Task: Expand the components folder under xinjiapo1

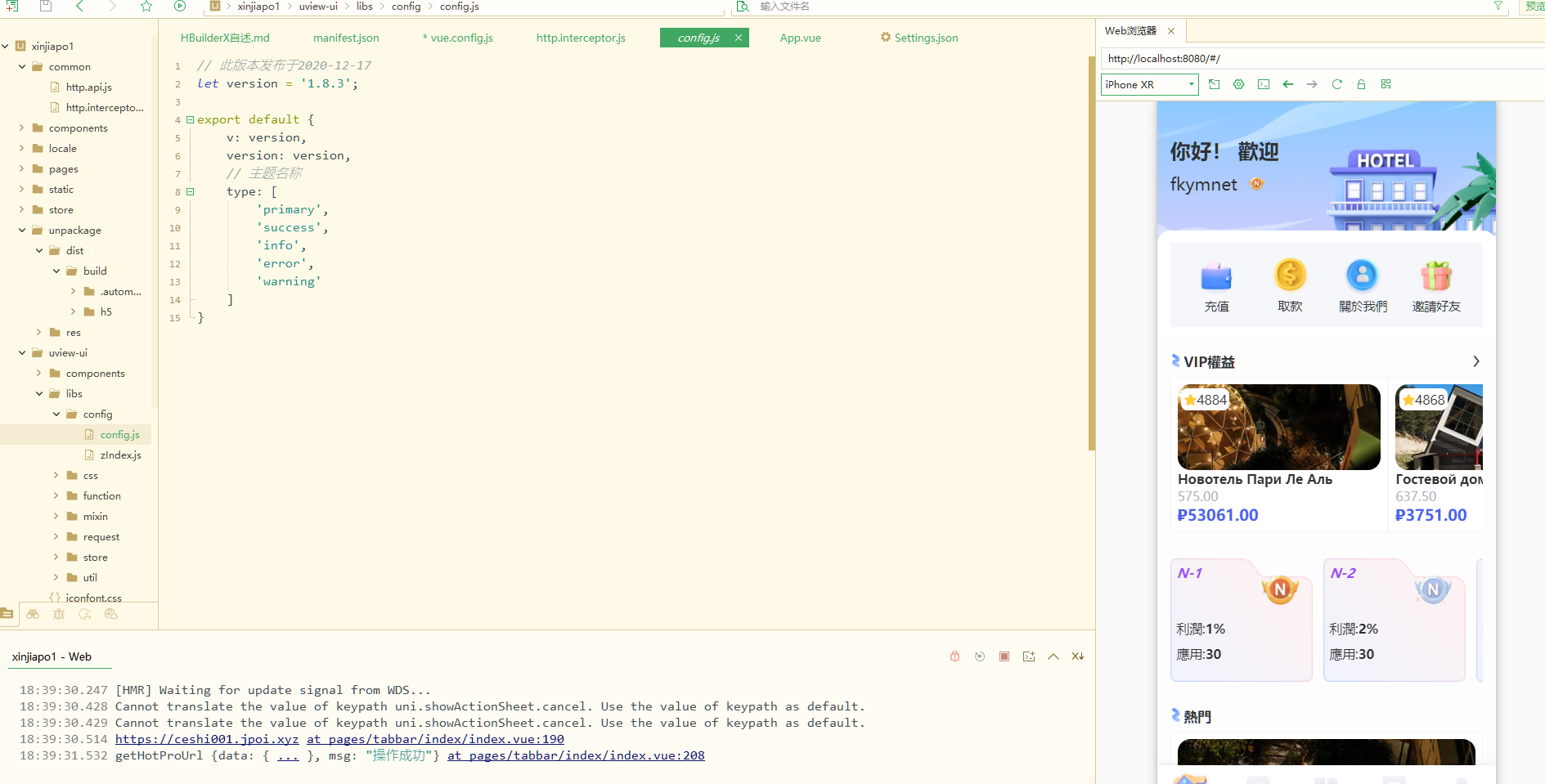Action: click(x=22, y=128)
